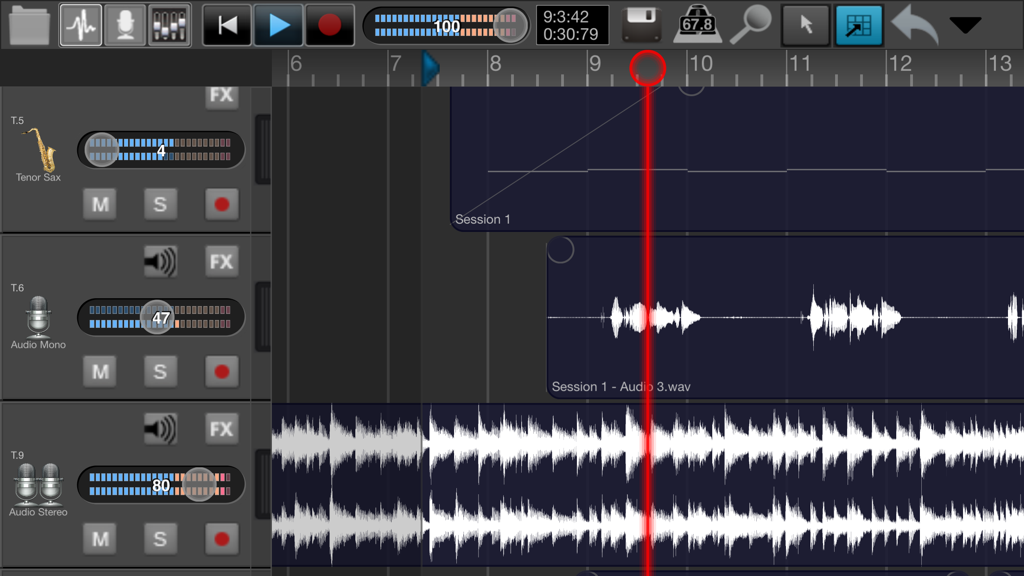Open the folder browser icon

click(28, 24)
